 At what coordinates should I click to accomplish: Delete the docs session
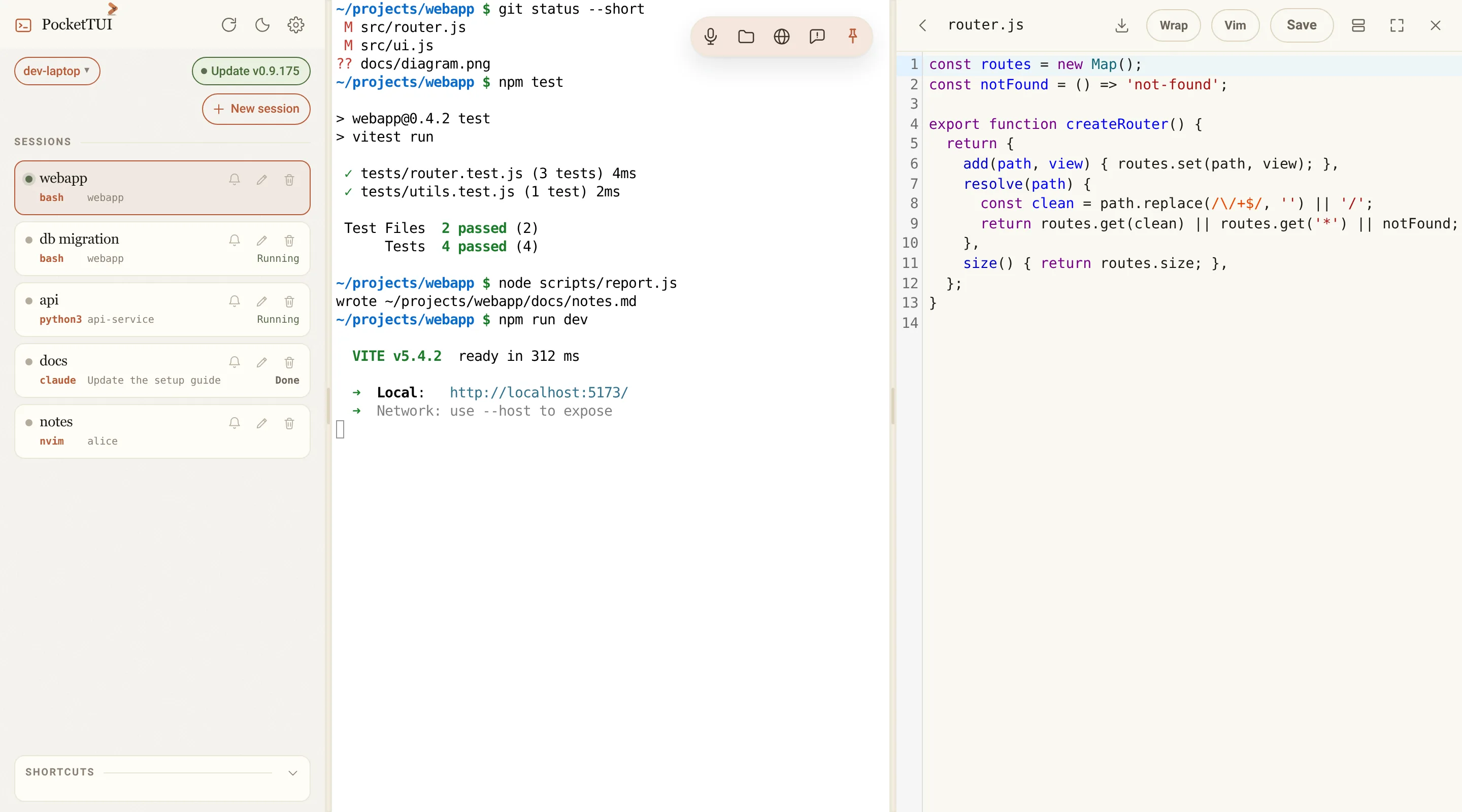(x=289, y=362)
